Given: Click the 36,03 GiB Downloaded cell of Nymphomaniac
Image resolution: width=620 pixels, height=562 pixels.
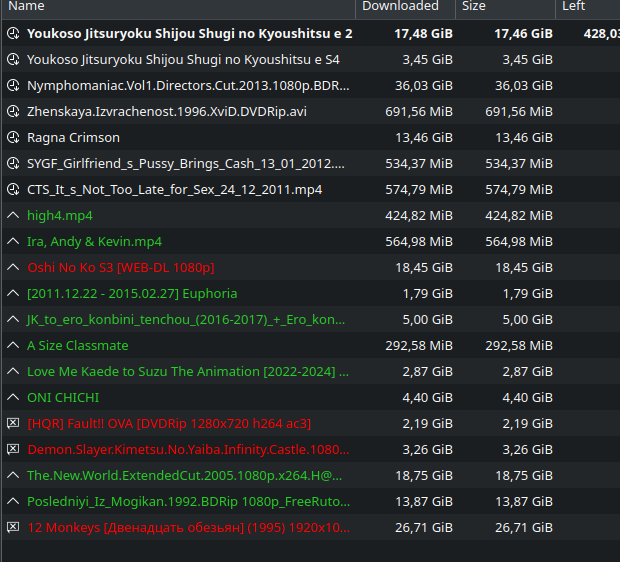Looking at the screenshot, I should (424, 86).
